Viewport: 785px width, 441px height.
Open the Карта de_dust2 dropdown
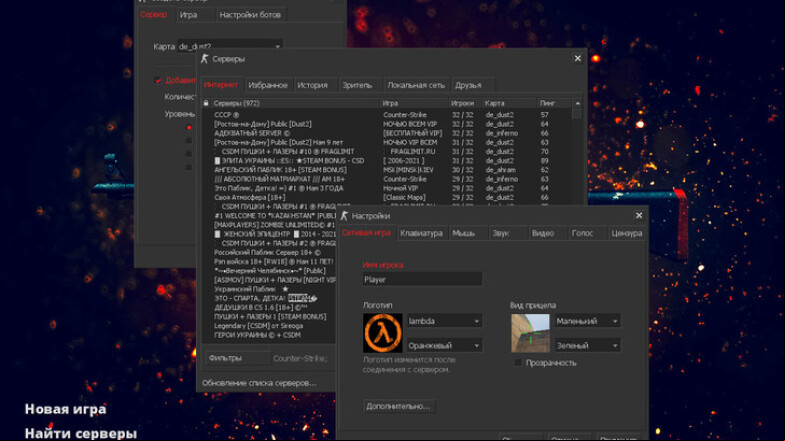pyautogui.click(x=230, y=46)
